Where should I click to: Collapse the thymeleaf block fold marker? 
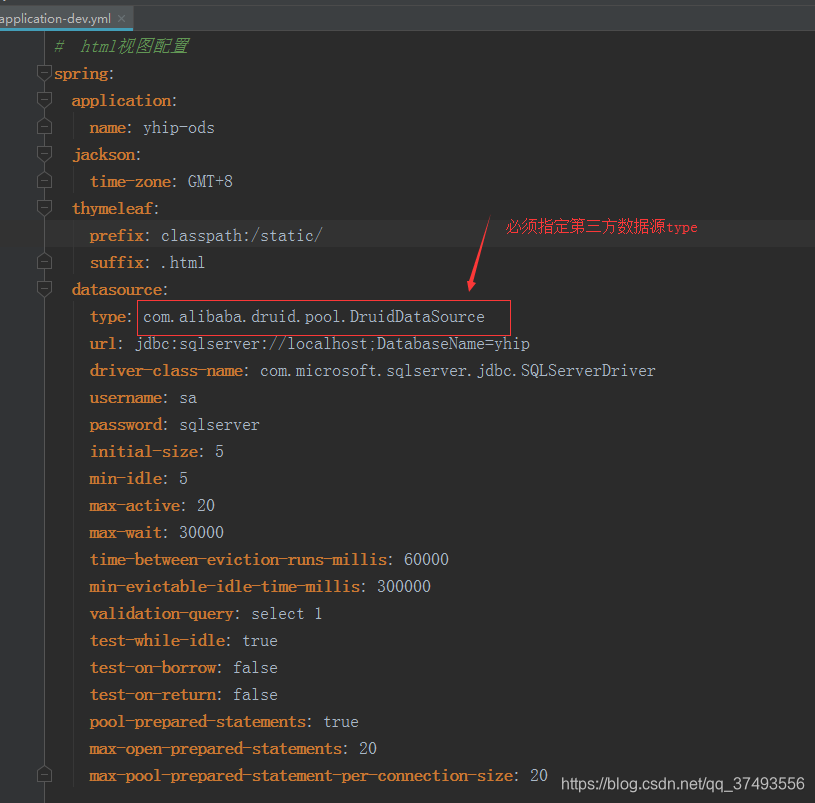pos(45,208)
